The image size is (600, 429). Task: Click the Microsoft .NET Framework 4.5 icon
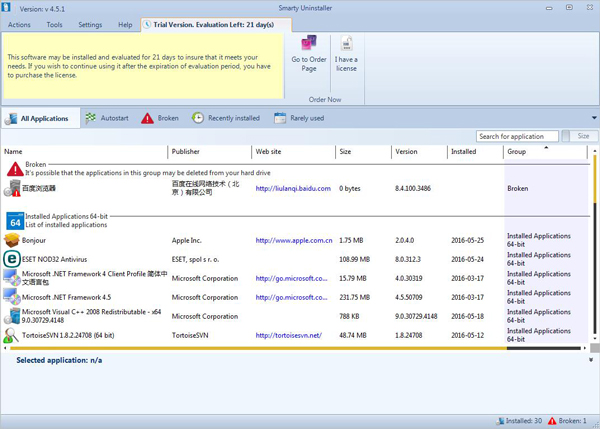point(11,297)
